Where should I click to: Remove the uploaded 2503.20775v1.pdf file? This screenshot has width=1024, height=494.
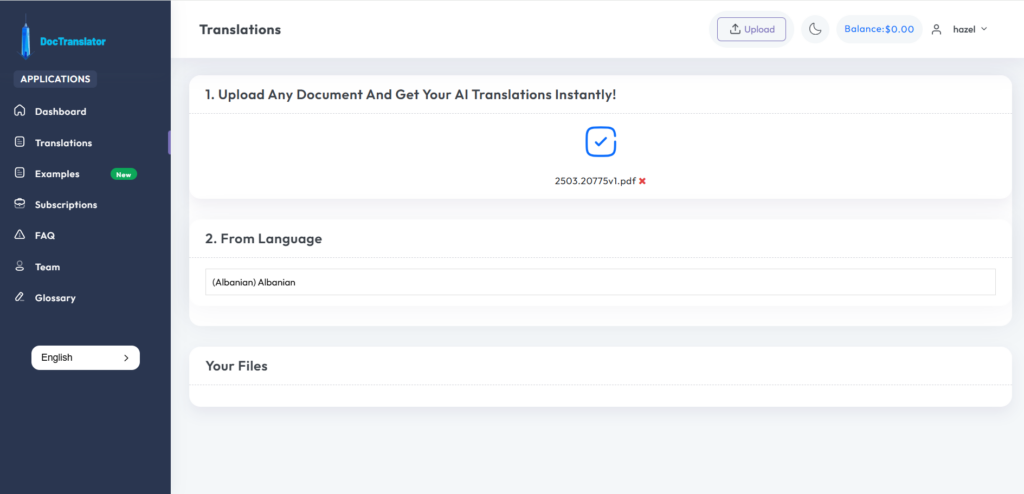click(x=643, y=181)
